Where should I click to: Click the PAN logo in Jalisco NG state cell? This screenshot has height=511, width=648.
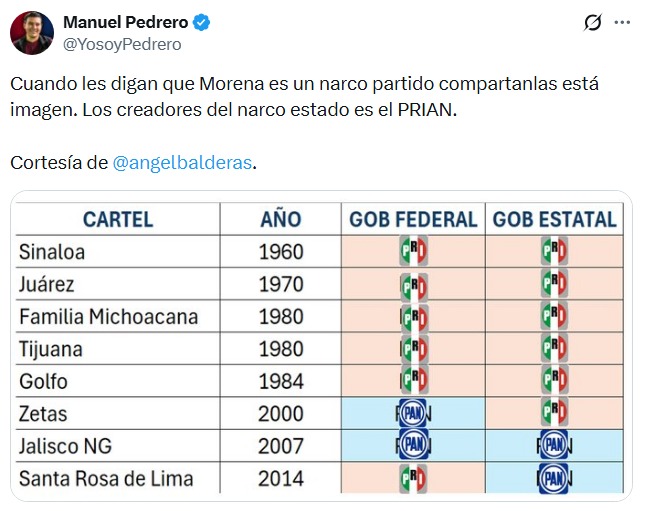click(x=554, y=445)
